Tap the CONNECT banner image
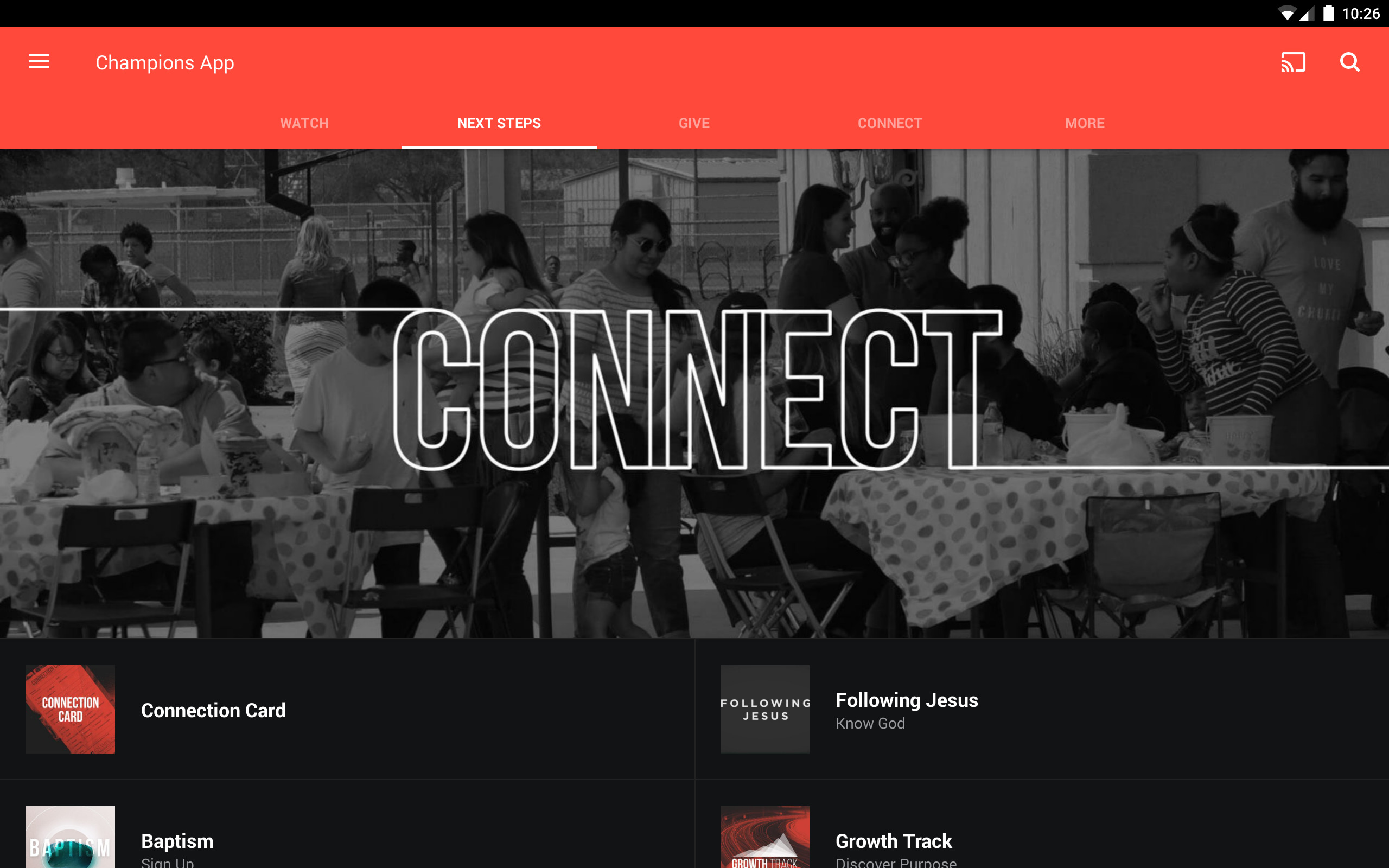This screenshot has width=1389, height=868. coord(694,393)
